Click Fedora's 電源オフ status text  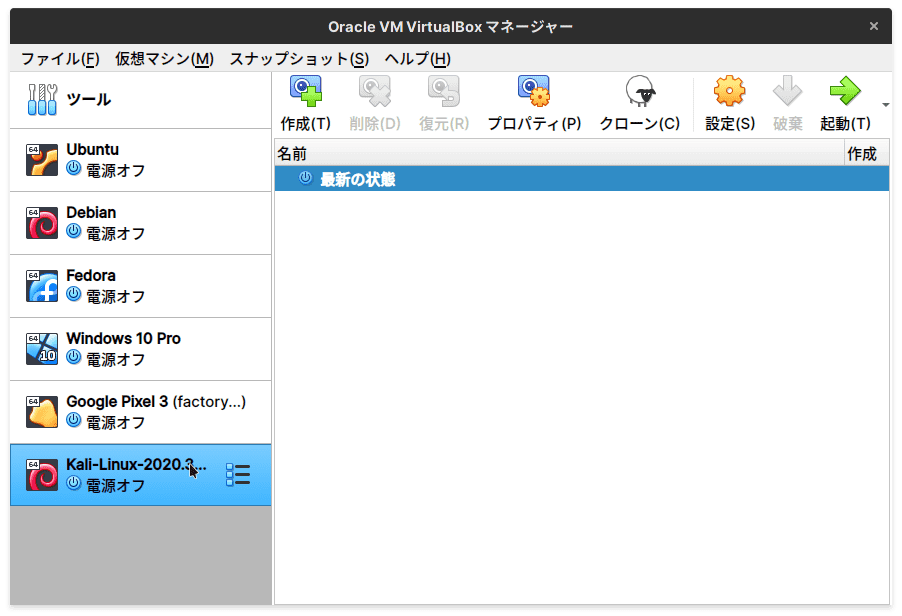pyautogui.click(x=116, y=296)
